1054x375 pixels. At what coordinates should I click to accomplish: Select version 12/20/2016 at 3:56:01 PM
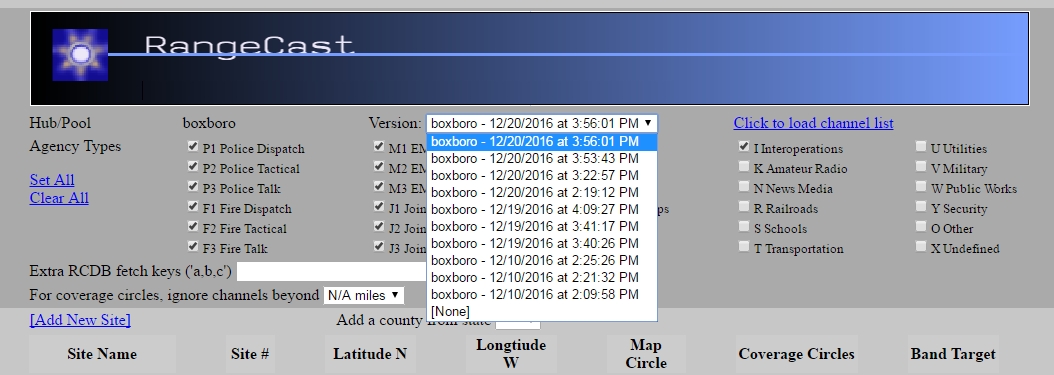(542, 142)
